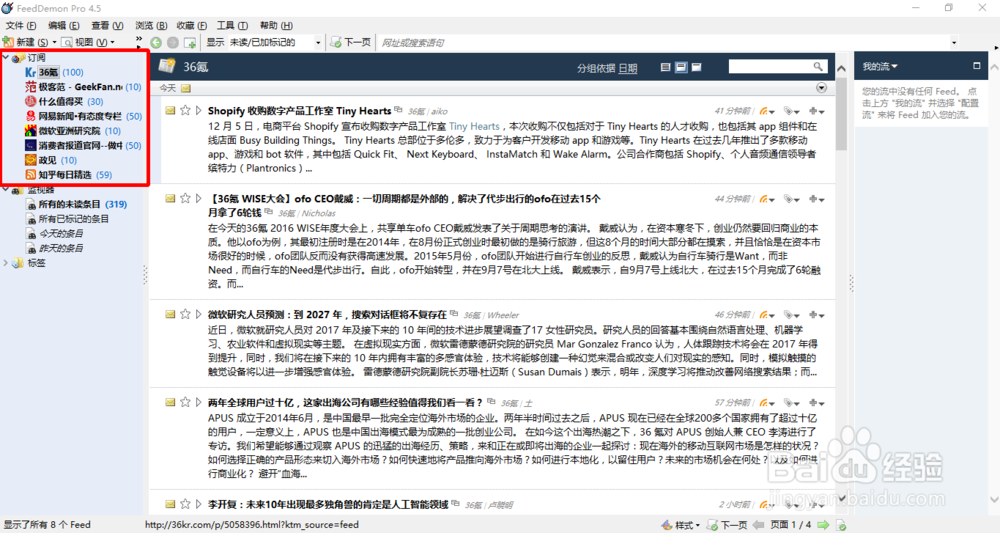The width and height of the screenshot is (1000, 533).
Task: Open the 工具 menu
Action: point(232,26)
